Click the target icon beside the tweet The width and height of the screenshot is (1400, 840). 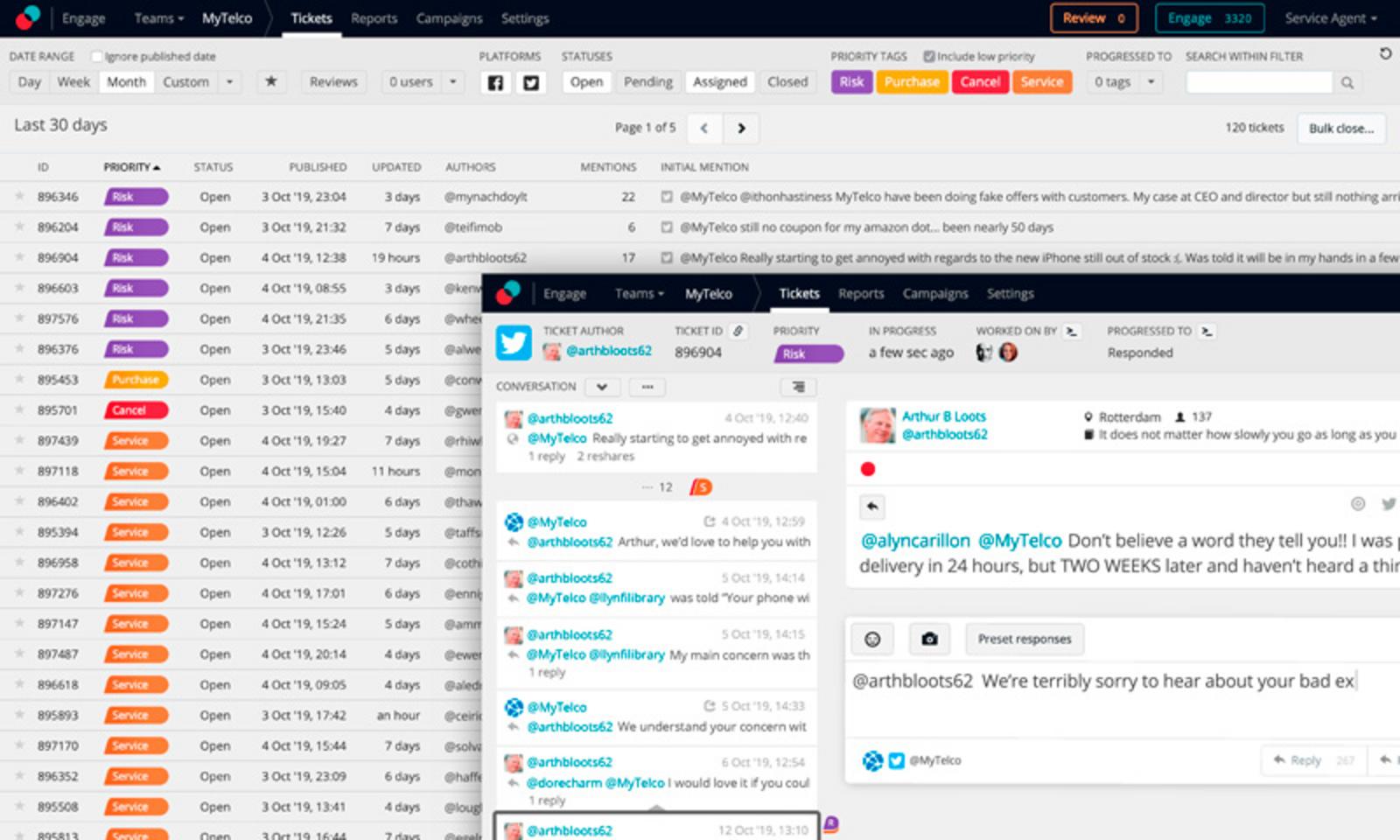tap(1358, 503)
